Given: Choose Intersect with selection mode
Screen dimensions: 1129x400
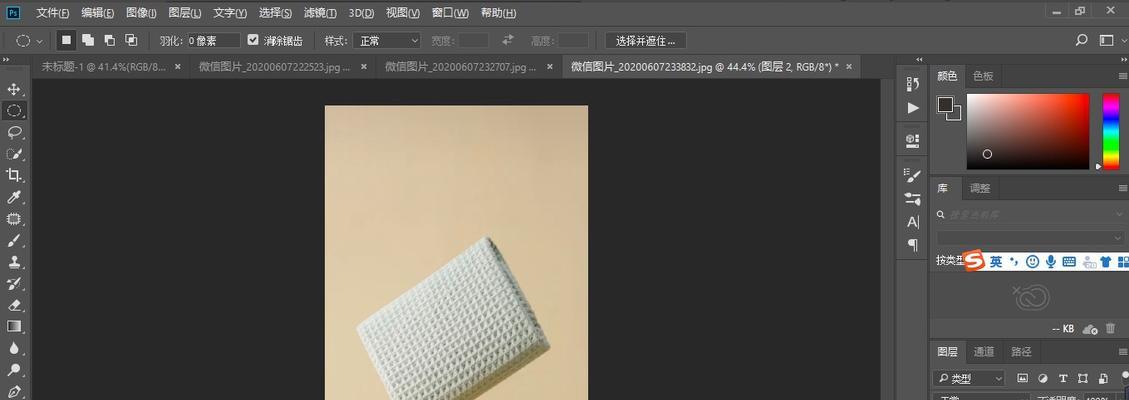Looking at the screenshot, I should coord(131,40).
